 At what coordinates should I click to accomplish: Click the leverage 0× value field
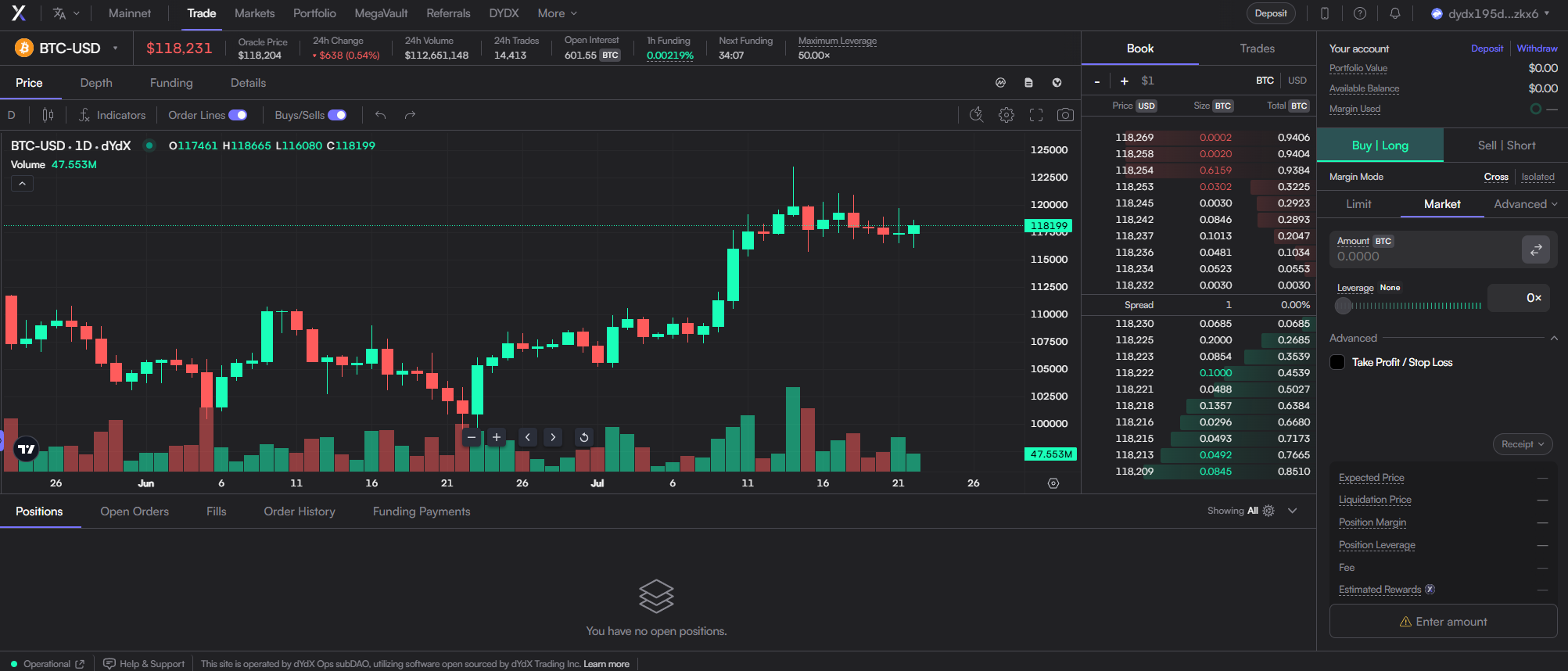point(1519,298)
